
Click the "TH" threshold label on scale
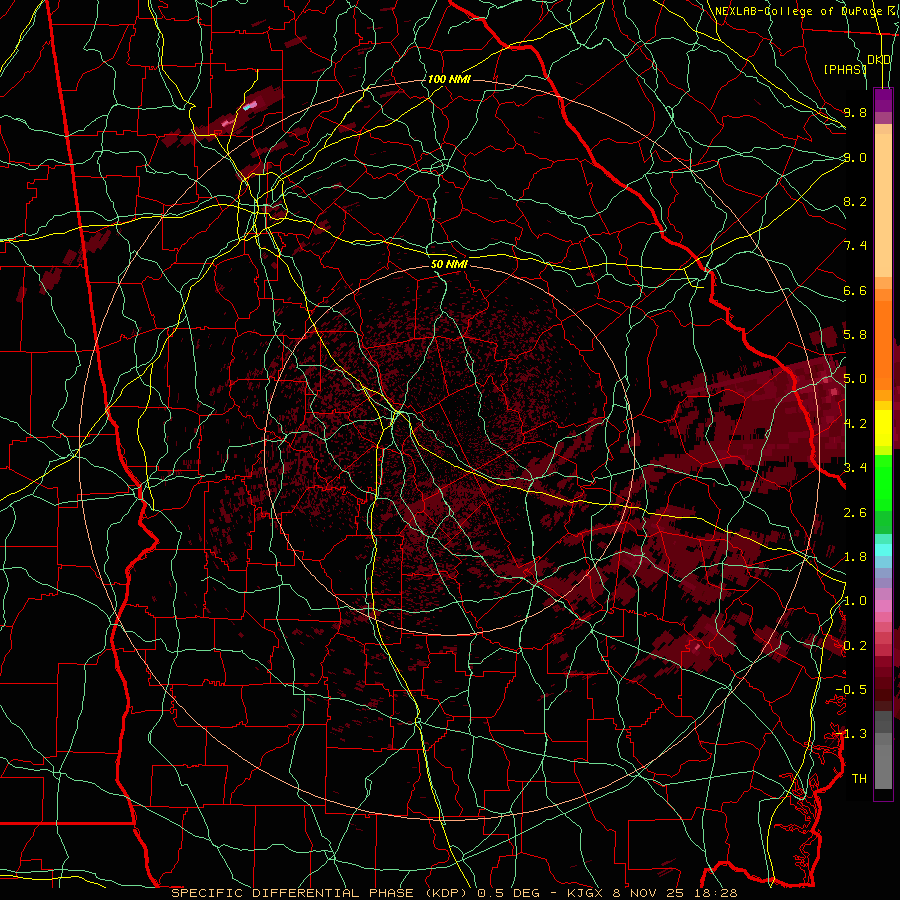[x=859, y=778]
